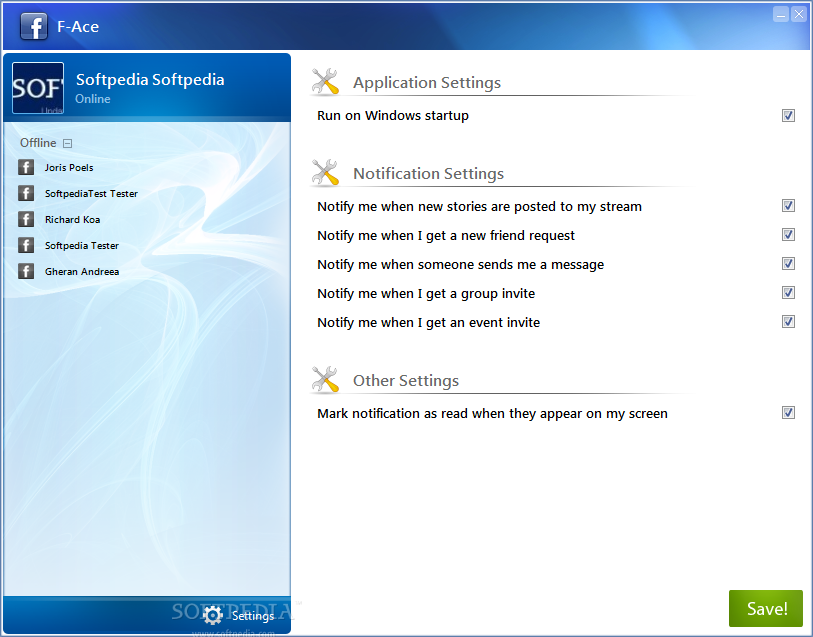Click the Mark notification as read label
The height and width of the screenshot is (637, 813).
[x=493, y=414]
